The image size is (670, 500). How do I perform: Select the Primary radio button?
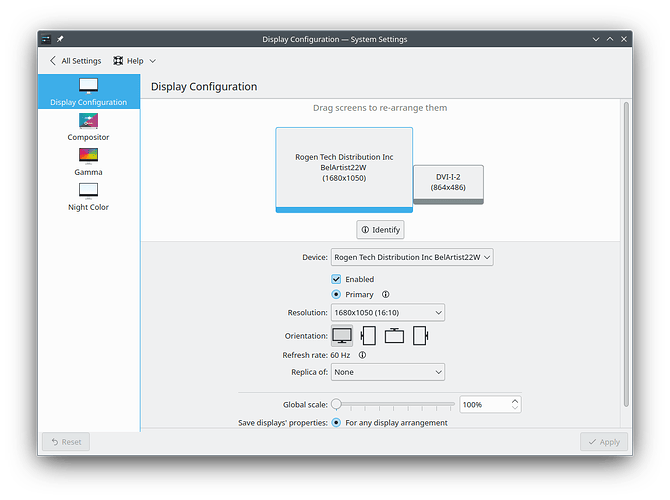pos(337,295)
